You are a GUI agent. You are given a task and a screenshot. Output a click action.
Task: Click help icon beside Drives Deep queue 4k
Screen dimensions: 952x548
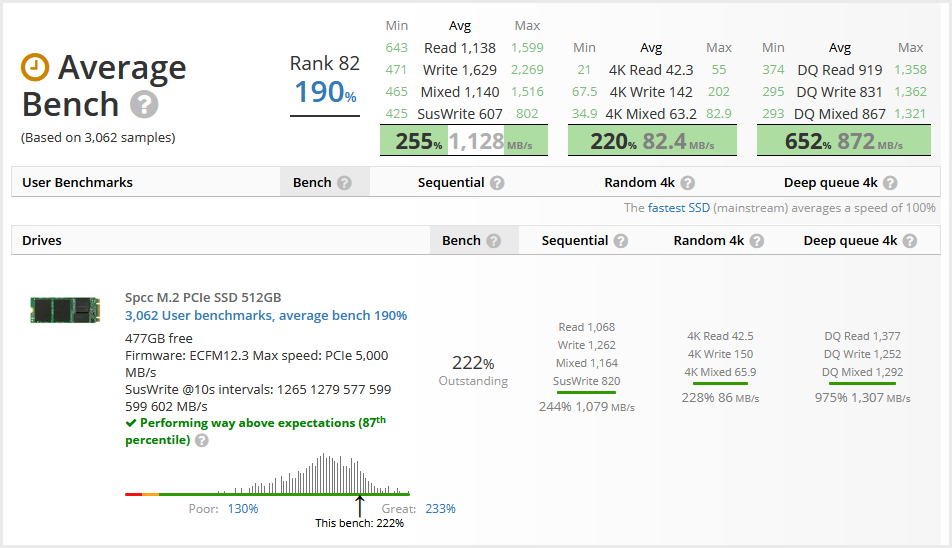coord(910,241)
